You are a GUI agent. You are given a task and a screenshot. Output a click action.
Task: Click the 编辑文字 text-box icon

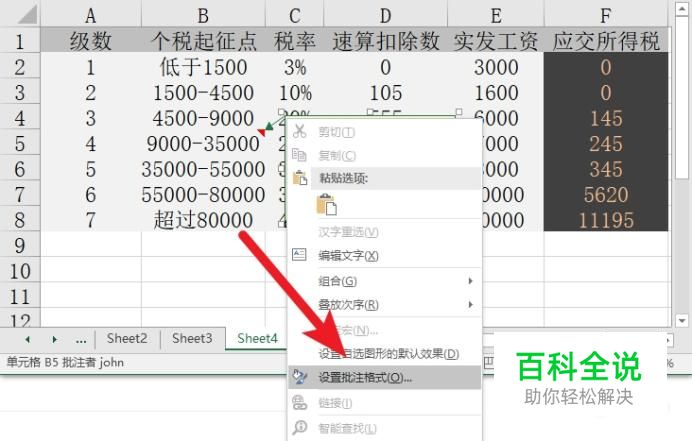point(299,255)
